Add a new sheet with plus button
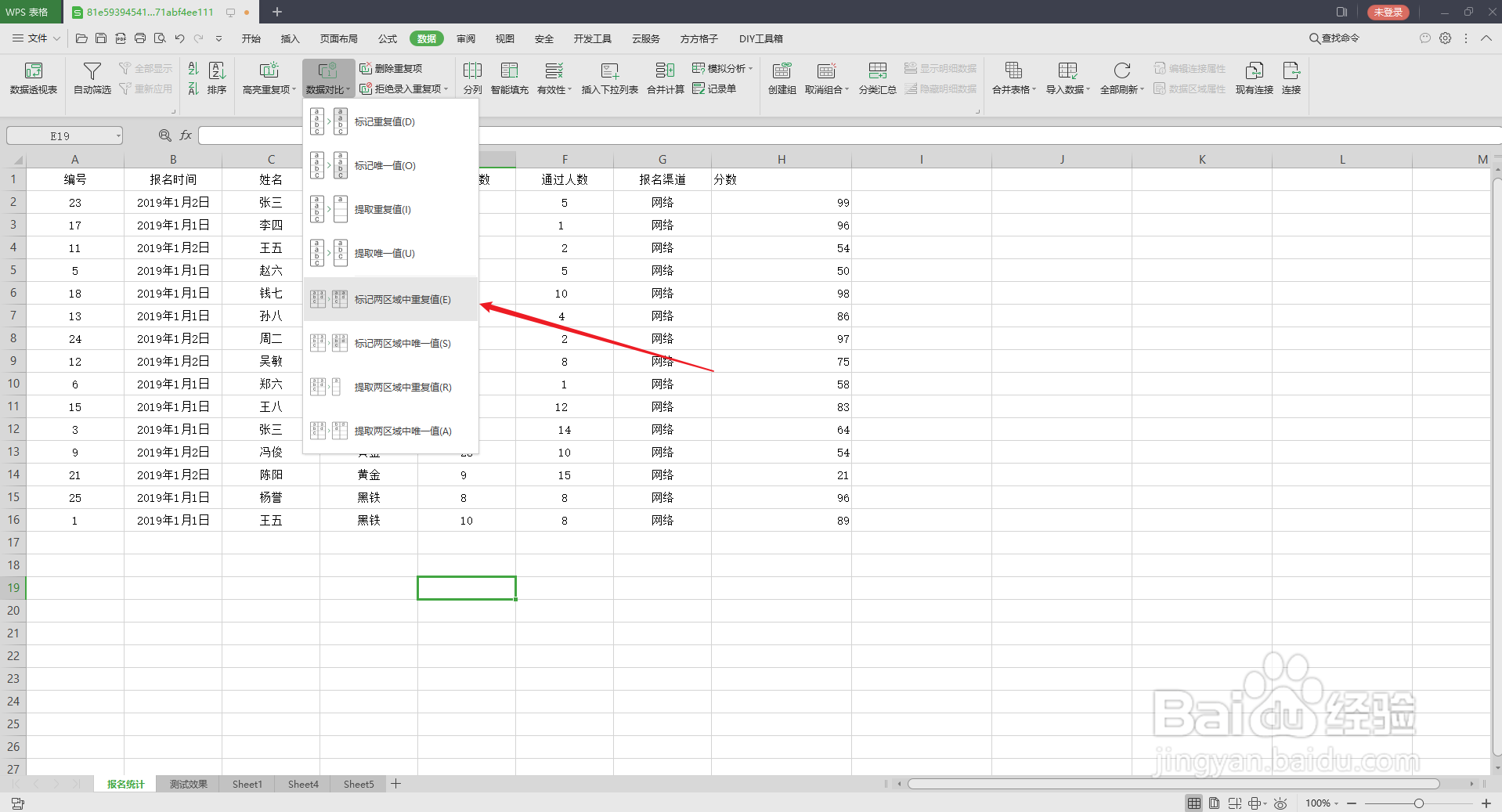The height and width of the screenshot is (812, 1502). point(396,784)
